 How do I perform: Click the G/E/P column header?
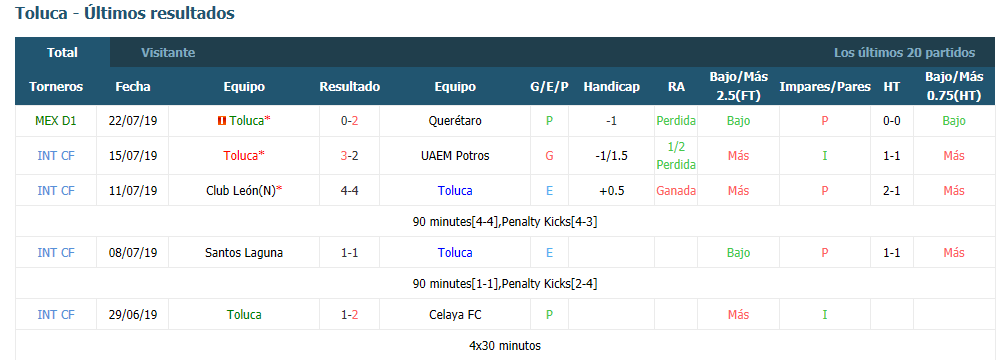click(x=549, y=87)
